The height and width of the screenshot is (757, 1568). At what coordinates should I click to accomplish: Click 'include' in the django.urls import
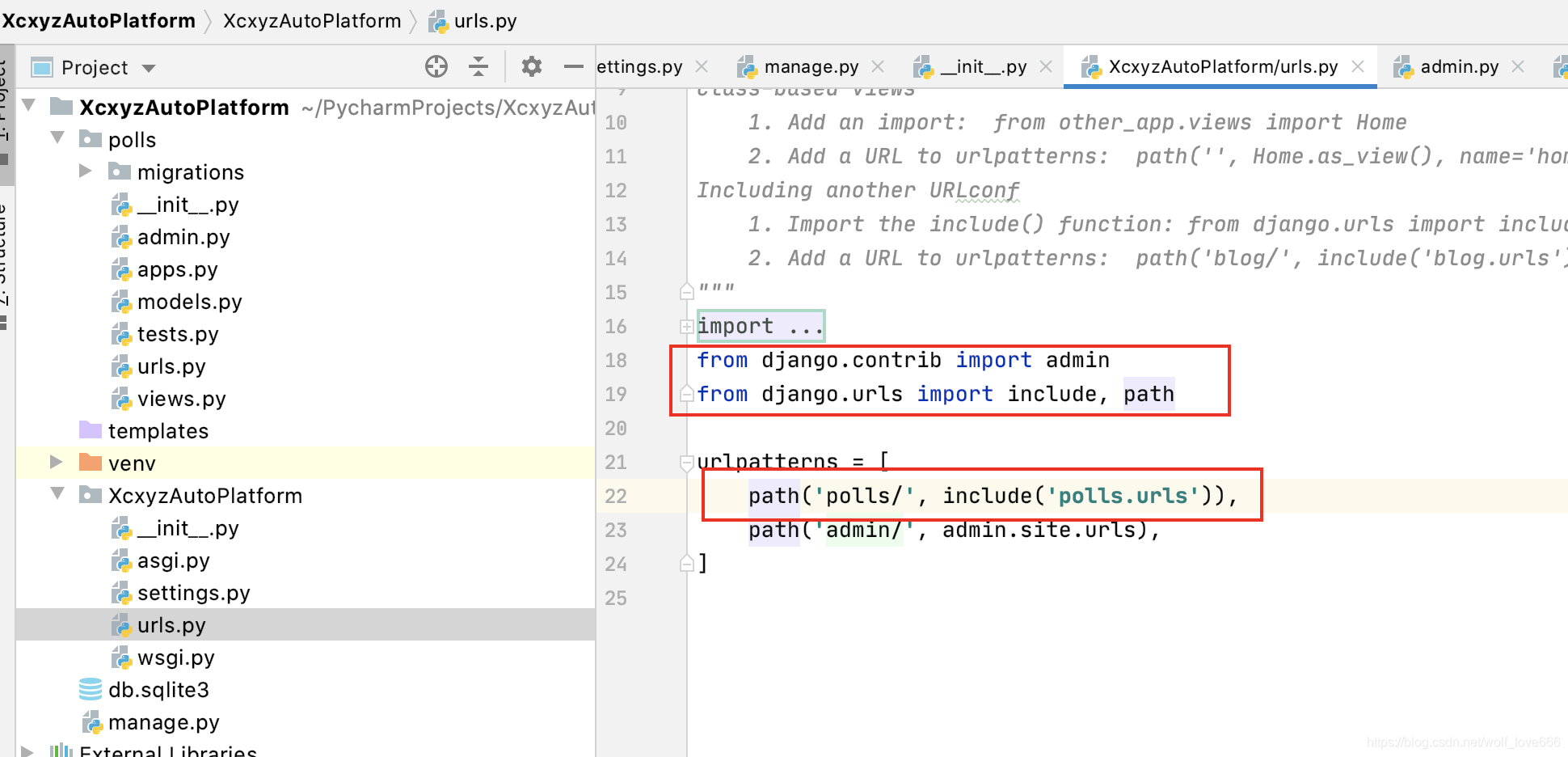(x=1052, y=394)
